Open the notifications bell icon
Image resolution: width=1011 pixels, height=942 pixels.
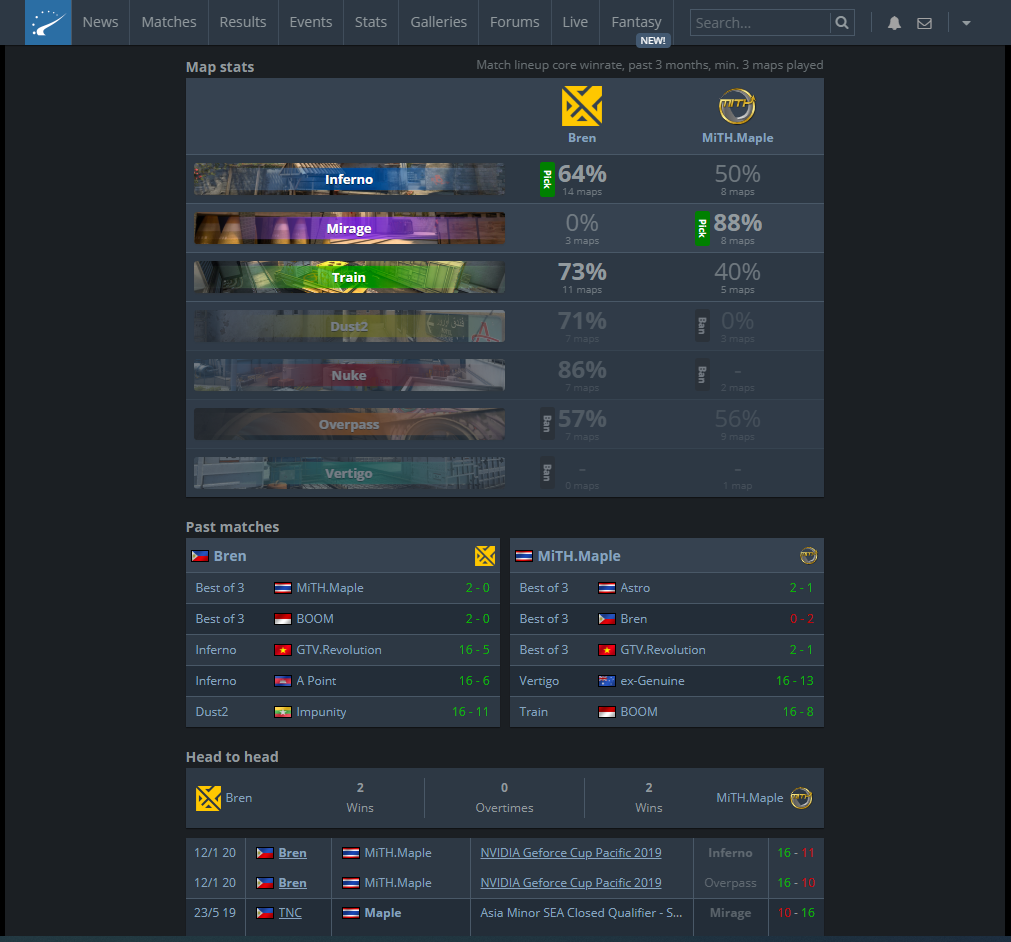pyautogui.click(x=894, y=23)
